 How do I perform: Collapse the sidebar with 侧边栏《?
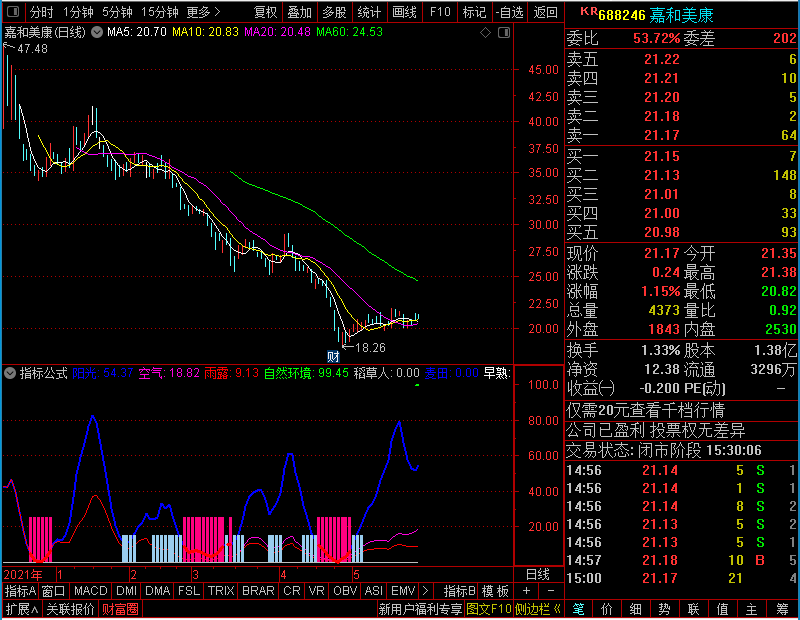coord(538,609)
